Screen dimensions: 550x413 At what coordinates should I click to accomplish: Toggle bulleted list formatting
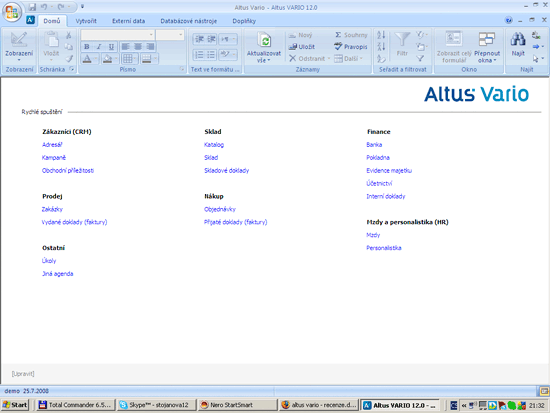coord(211,55)
